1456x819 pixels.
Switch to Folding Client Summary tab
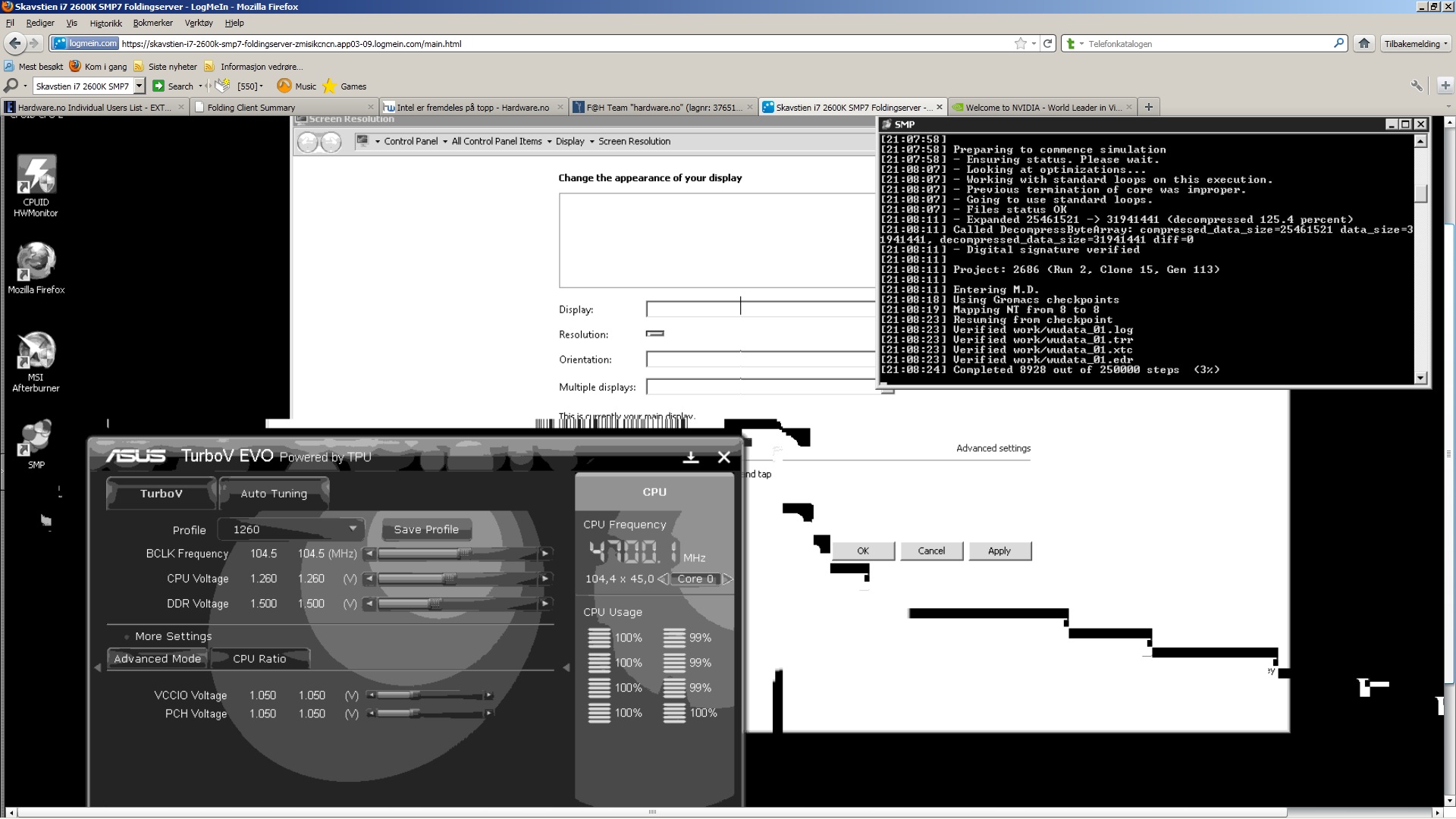coord(284,107)
